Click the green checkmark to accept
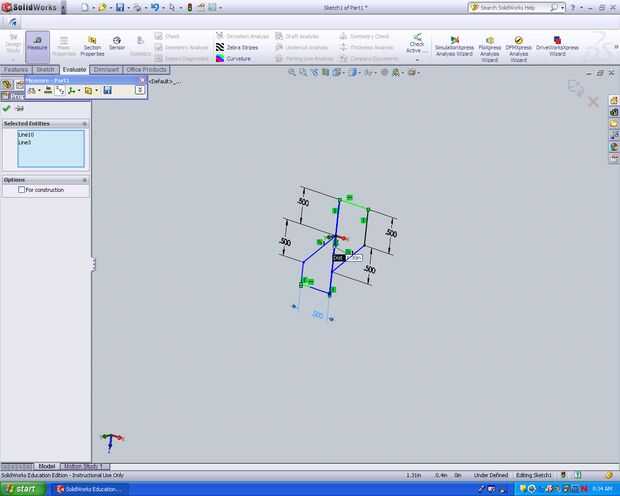The height and width of the screenshot is (496, 620). pos(6,108)
